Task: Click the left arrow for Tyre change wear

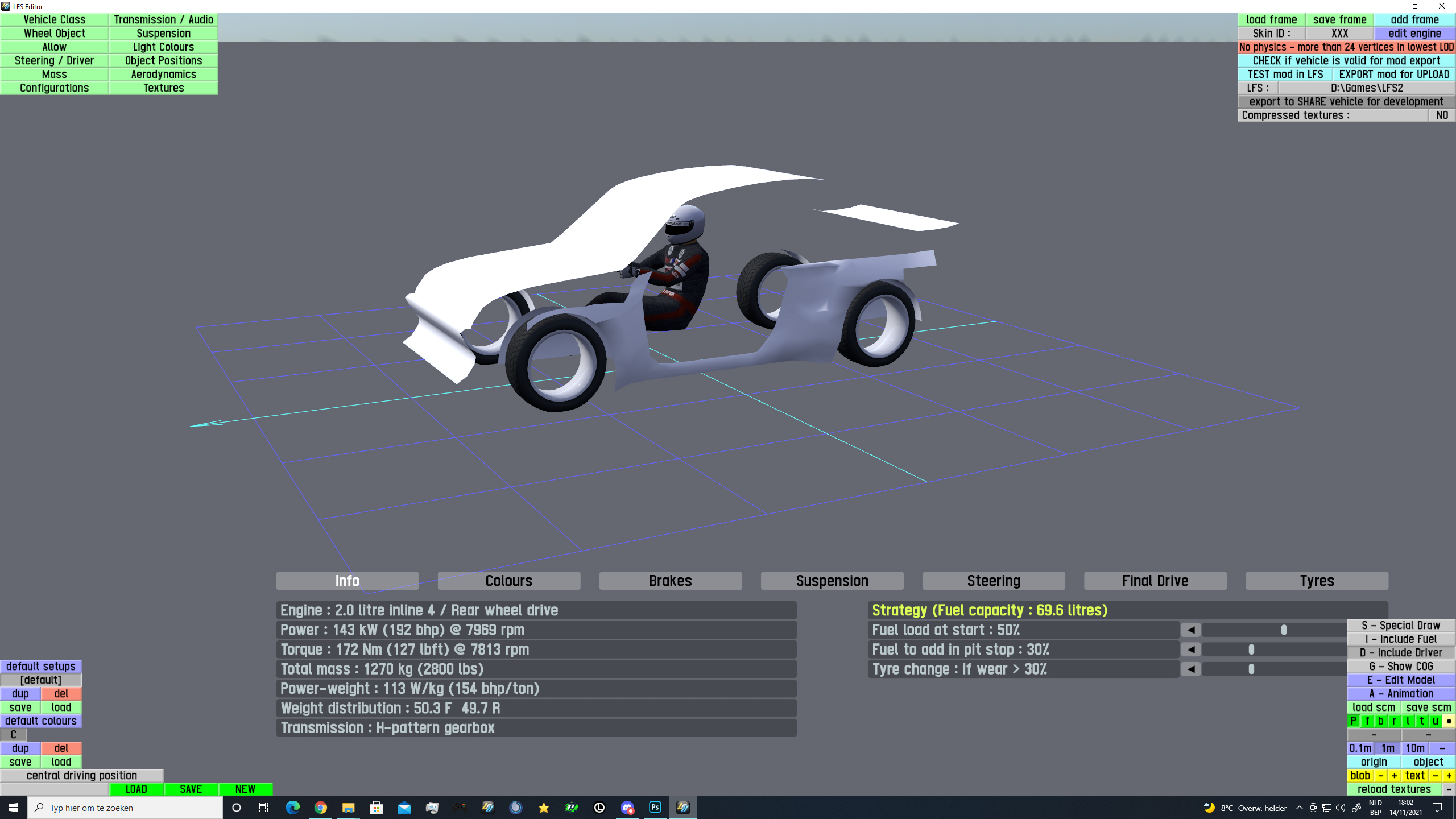Action: click(1190, 669)
